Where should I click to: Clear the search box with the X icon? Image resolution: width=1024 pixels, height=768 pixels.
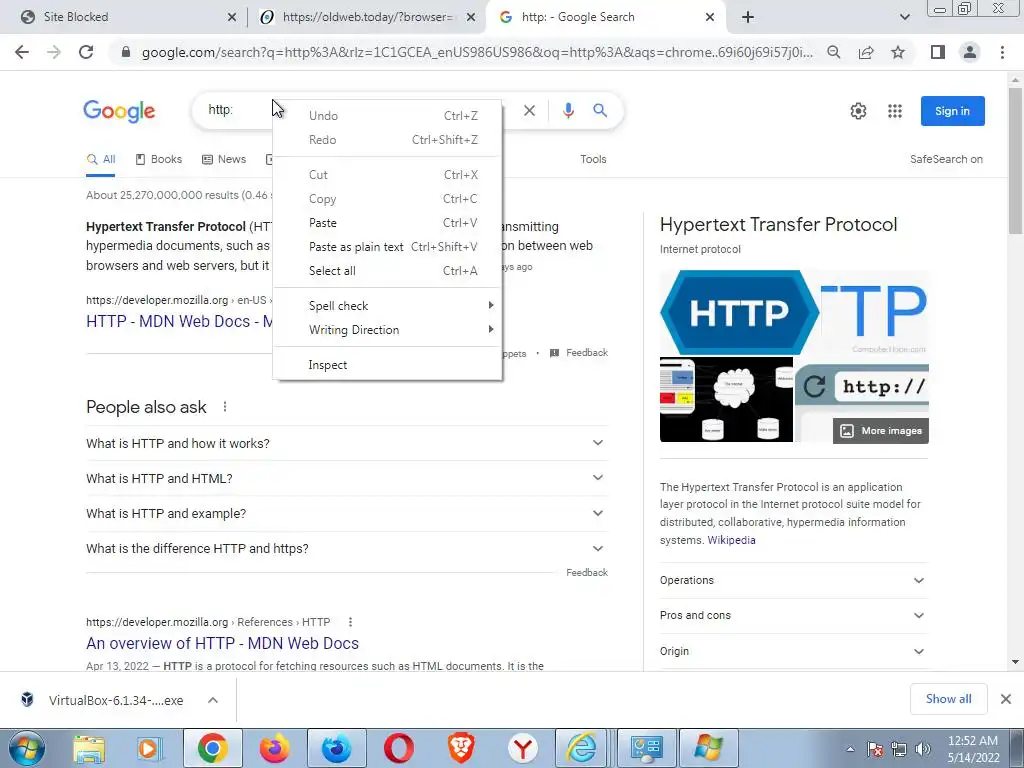pos(530,110)
